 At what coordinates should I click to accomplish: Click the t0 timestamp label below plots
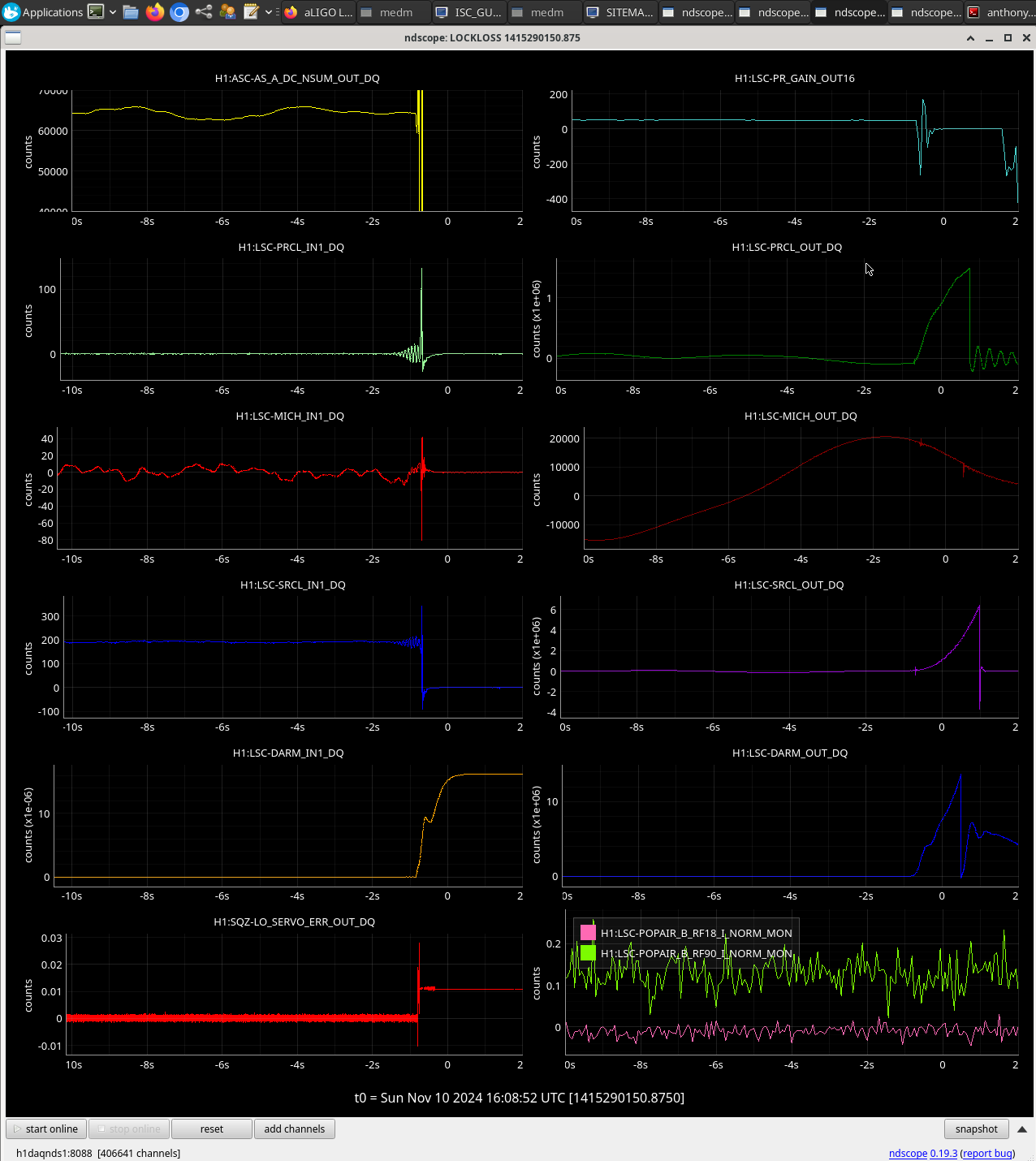(x=519, y=1098)
